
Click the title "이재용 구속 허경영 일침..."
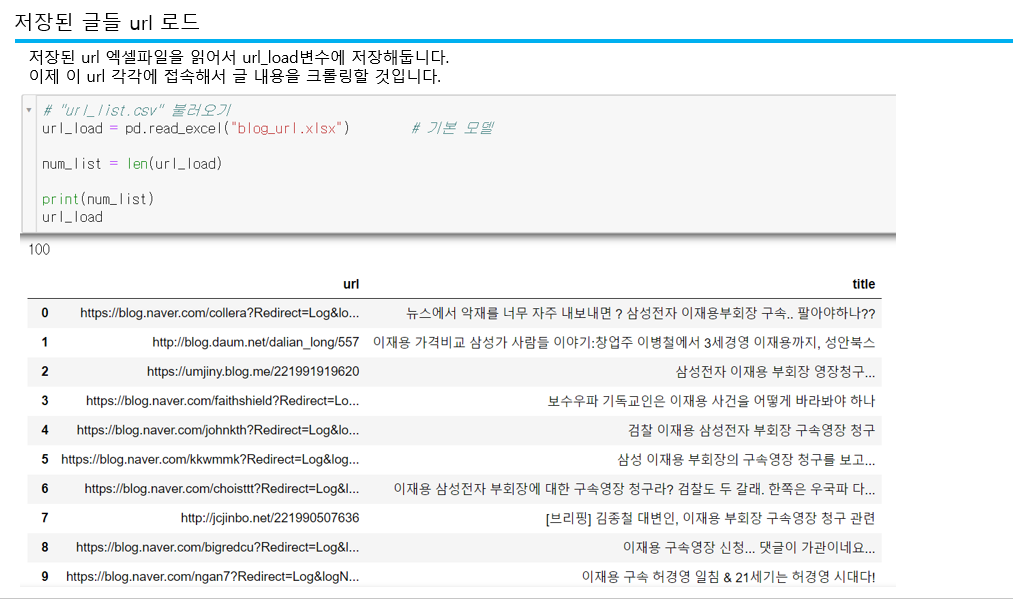pyautogui.click(x=728, y=577)
